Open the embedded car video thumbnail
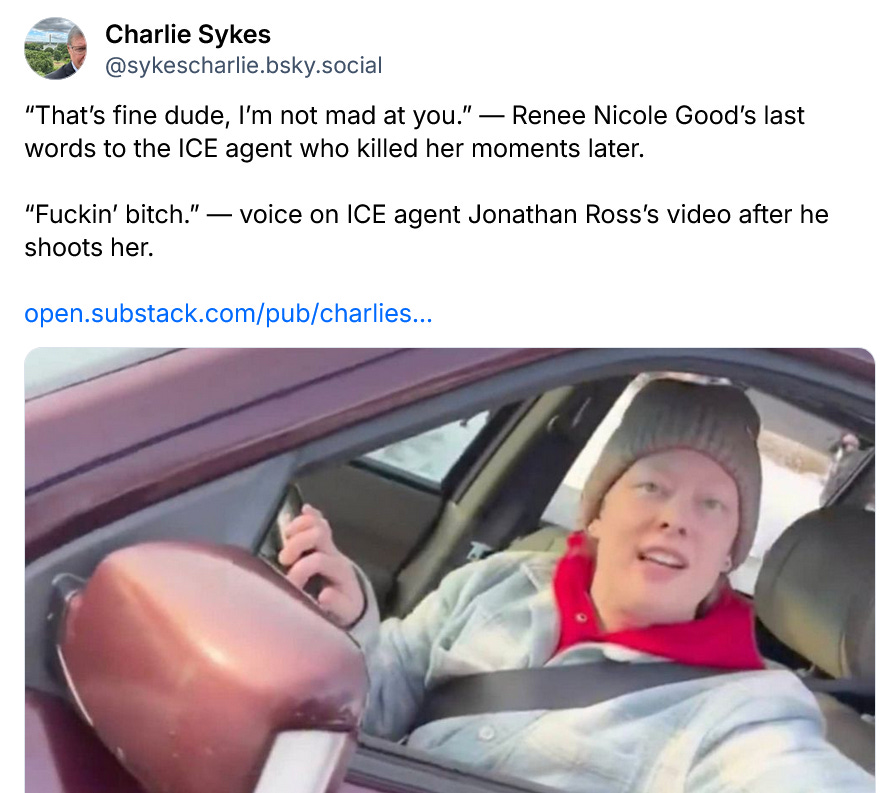This screenshot has width=891, height=793. point(449,570)
